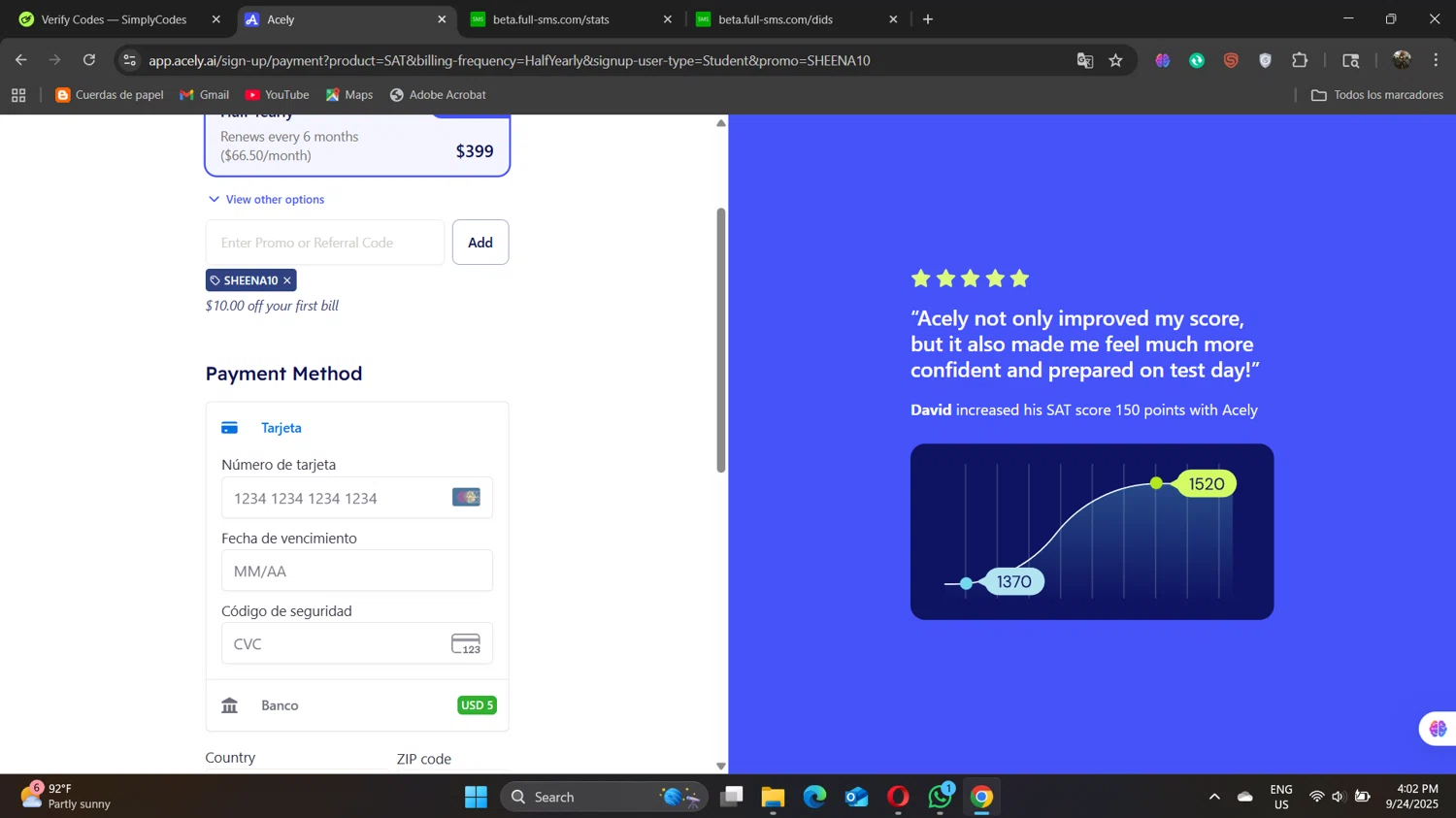Reload the current page
This screenshot has width=1456, height=818.
[x=89, y=60]
